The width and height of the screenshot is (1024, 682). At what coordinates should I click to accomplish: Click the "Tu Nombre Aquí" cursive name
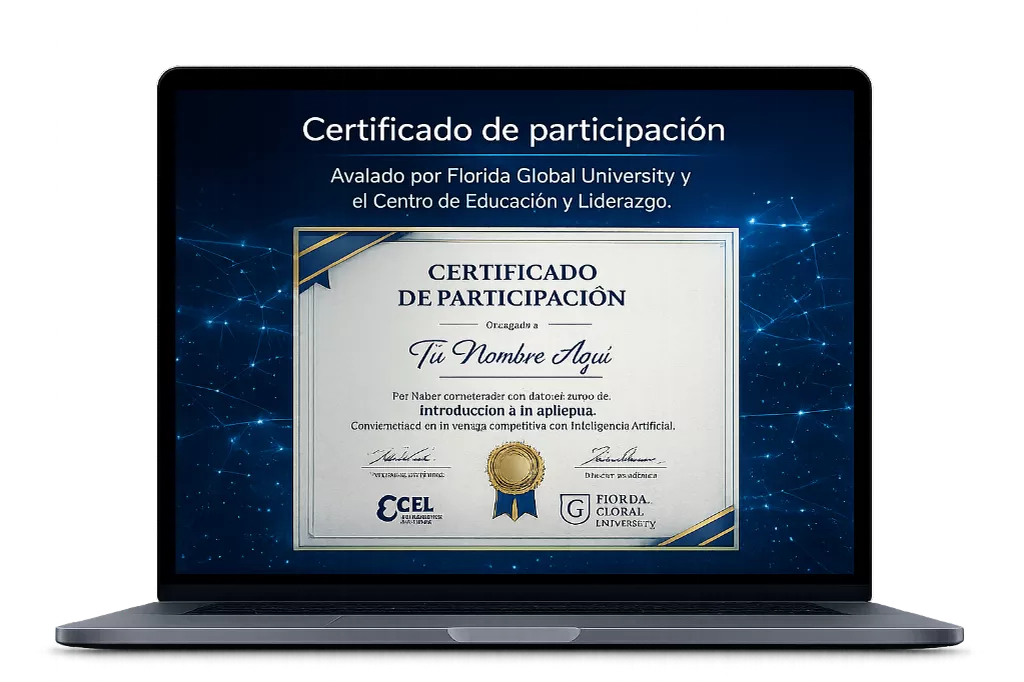click(x=511, y=354)
